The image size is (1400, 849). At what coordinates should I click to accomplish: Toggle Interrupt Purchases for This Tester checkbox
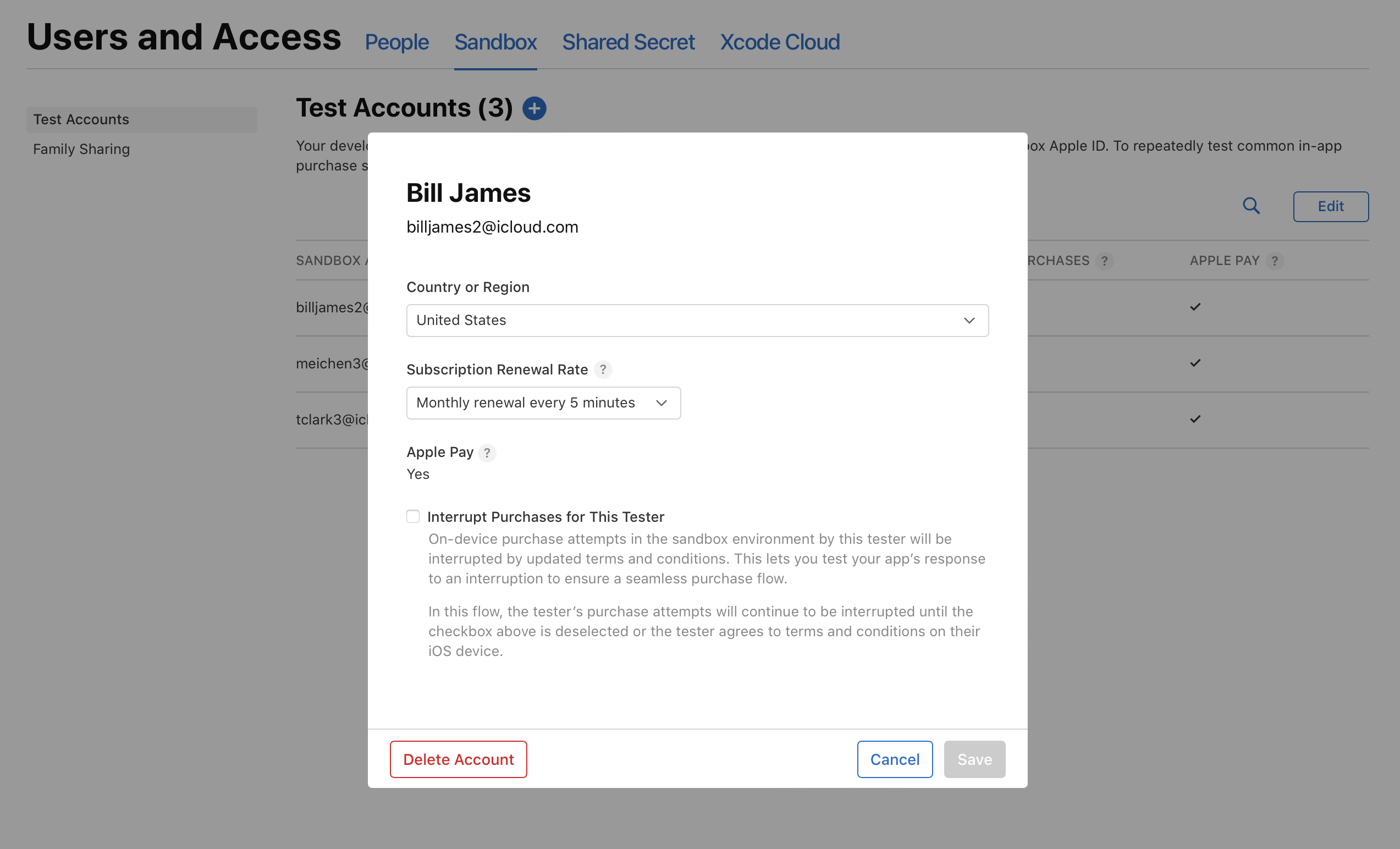coord(413,516)
